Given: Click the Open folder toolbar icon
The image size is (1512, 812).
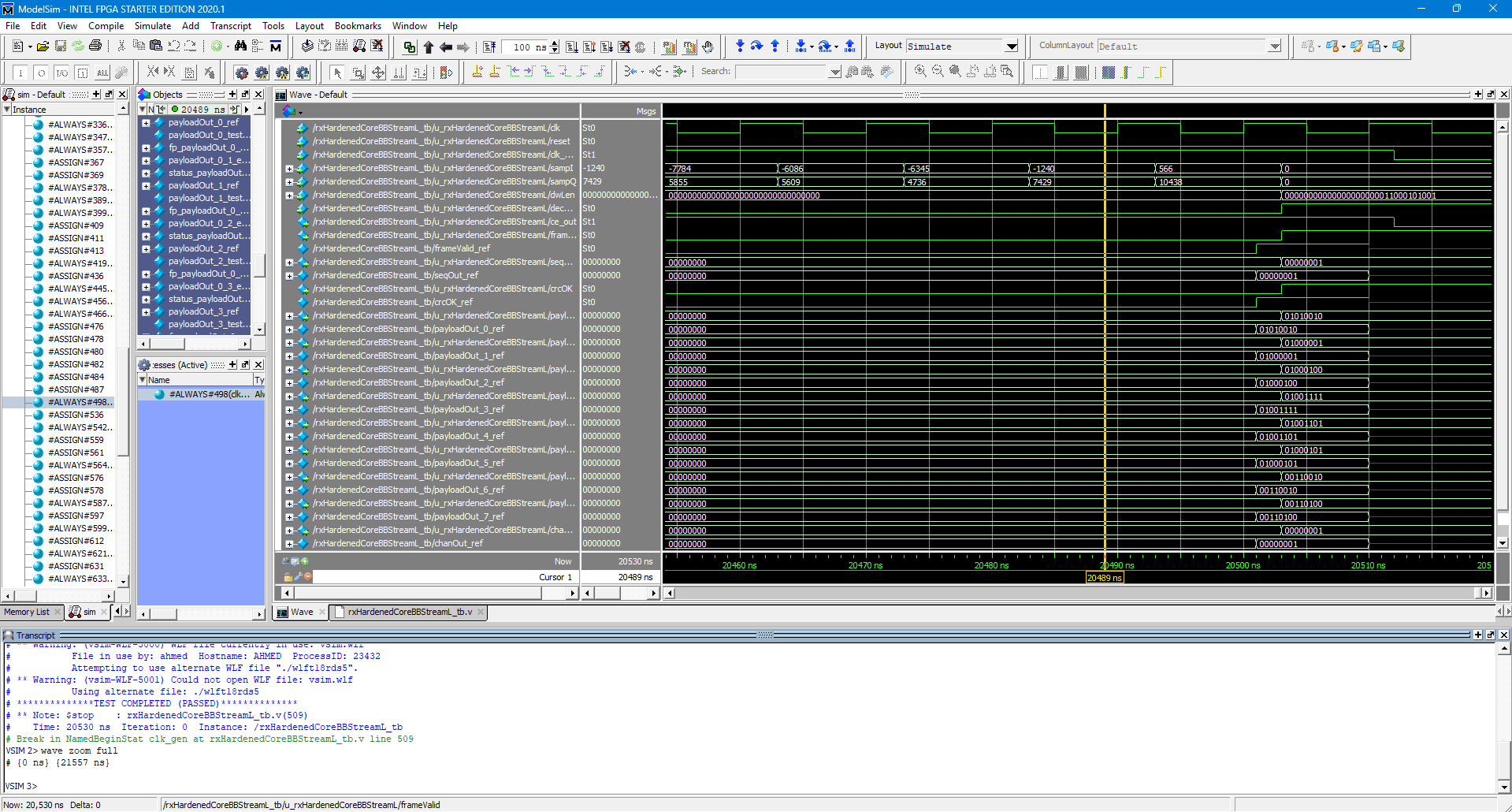Looking at the screenshot, I should (43, 47).
